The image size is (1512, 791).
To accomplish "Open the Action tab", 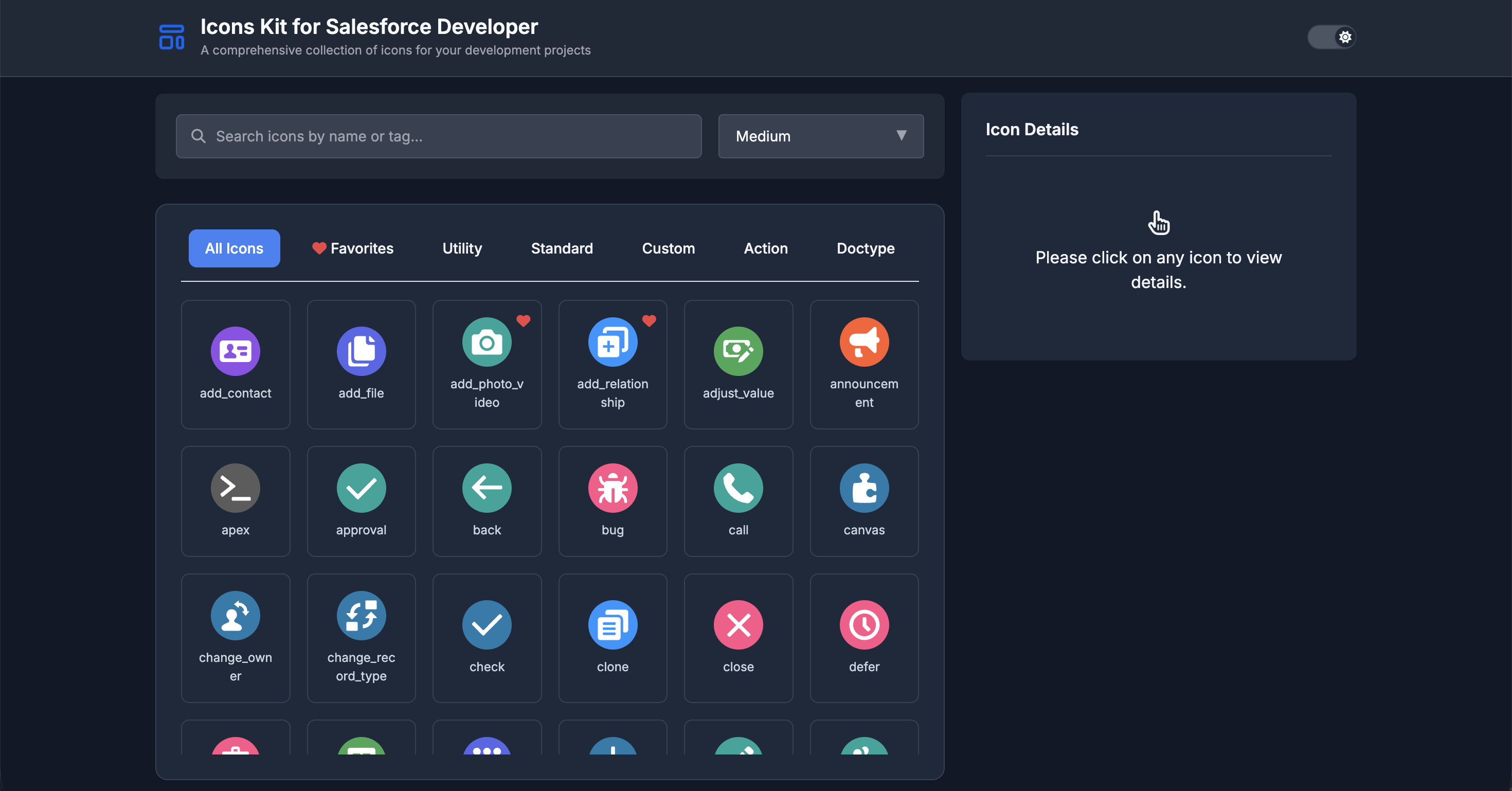I will pyautogui.click(x=765, y=248).
